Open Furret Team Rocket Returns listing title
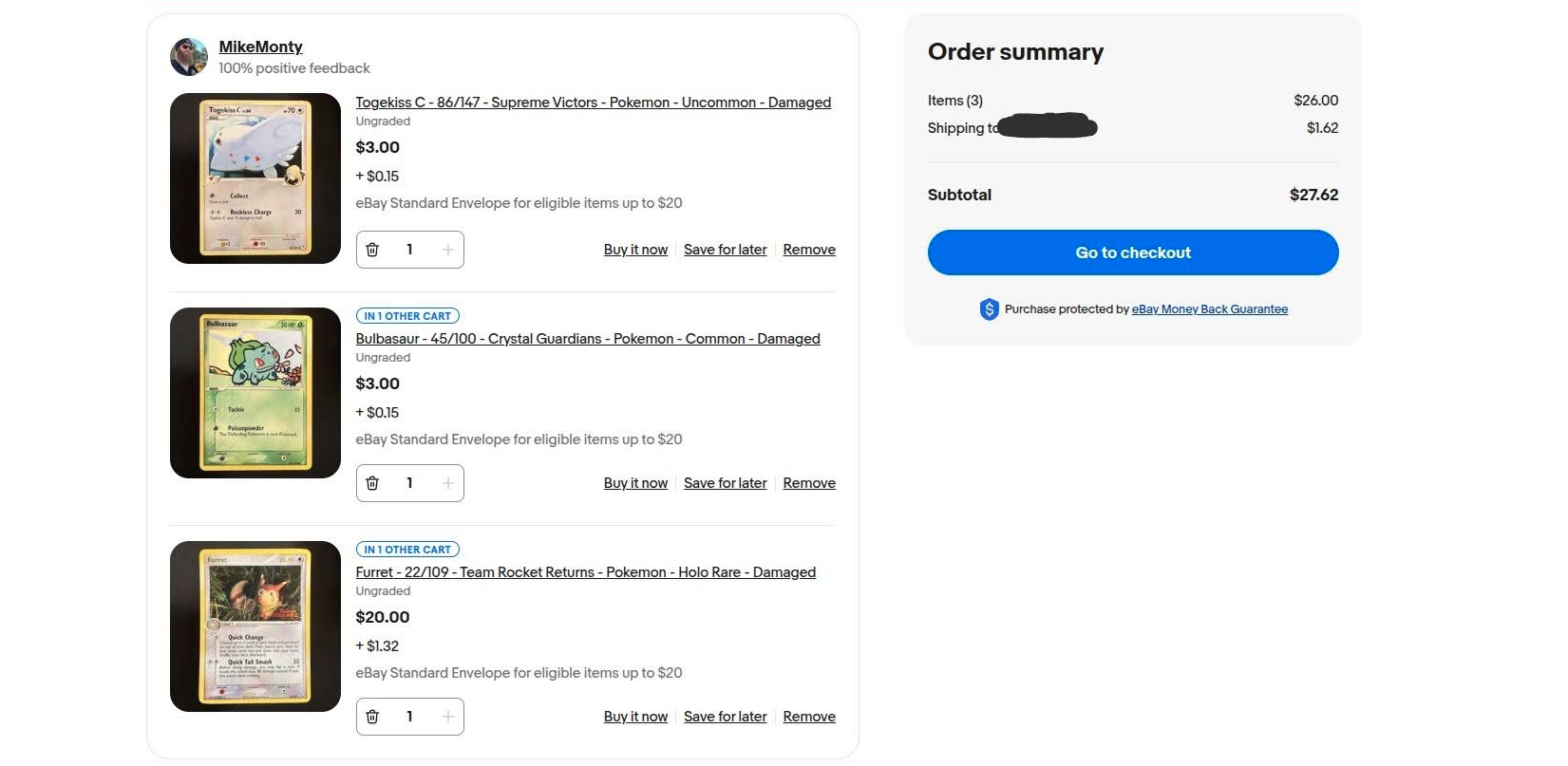This screenshot has height=766, width=1568. point(585,572)
